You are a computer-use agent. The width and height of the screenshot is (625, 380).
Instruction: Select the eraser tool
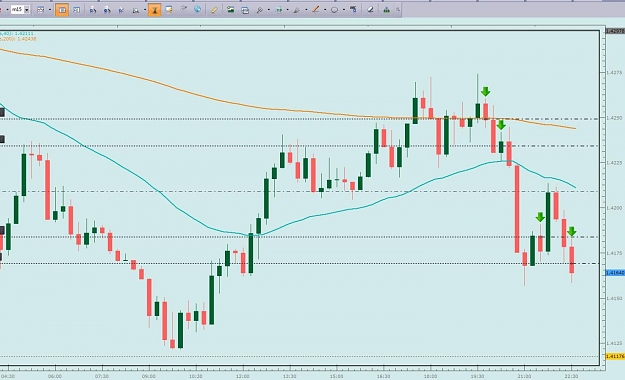coord(370,10)
